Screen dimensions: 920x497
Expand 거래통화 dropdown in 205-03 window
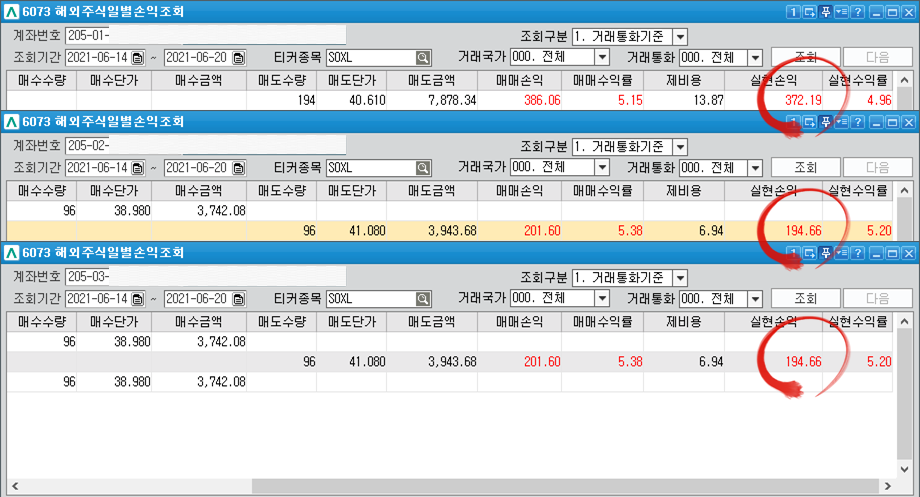755,299
